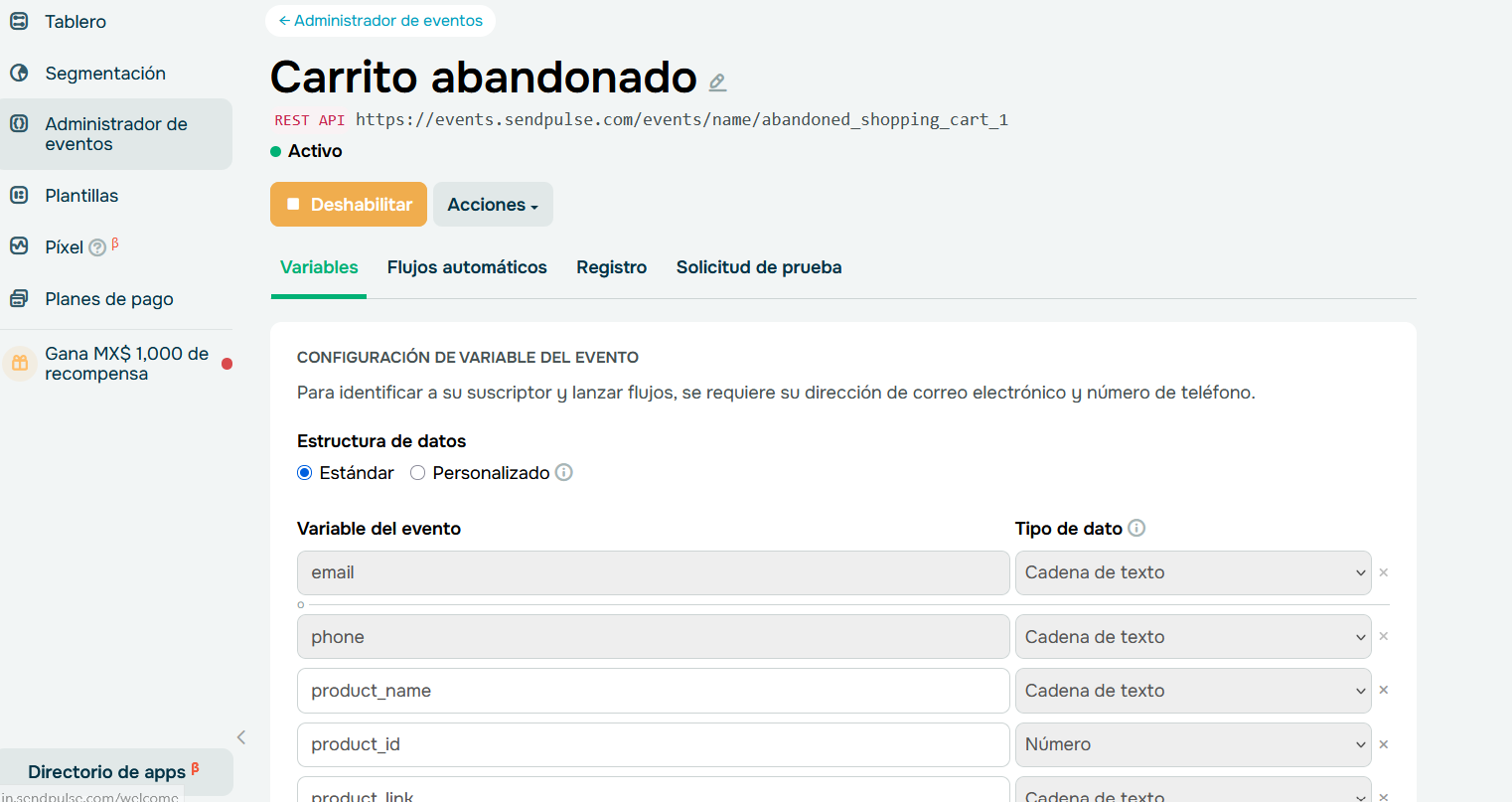Click the product_name variable input field
This screenshot has width=1512, height=802.
point(654,690)
